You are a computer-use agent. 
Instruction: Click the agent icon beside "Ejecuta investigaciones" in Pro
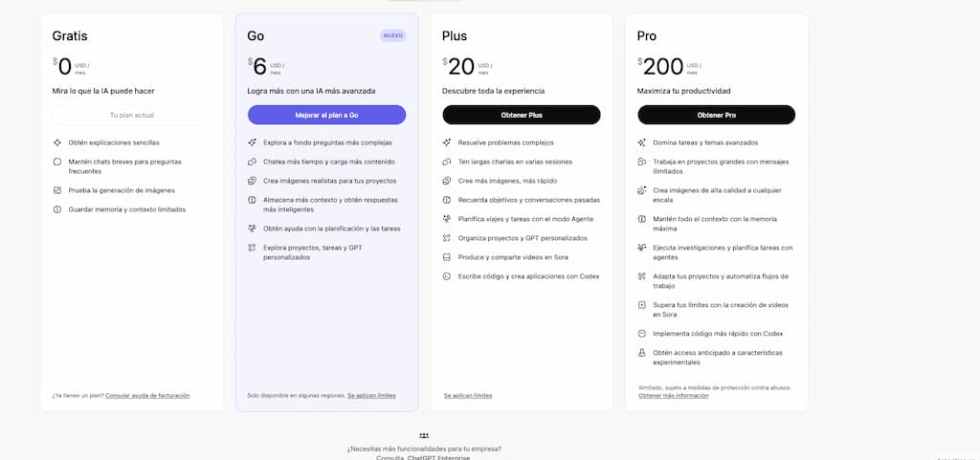tap(642, 247)
